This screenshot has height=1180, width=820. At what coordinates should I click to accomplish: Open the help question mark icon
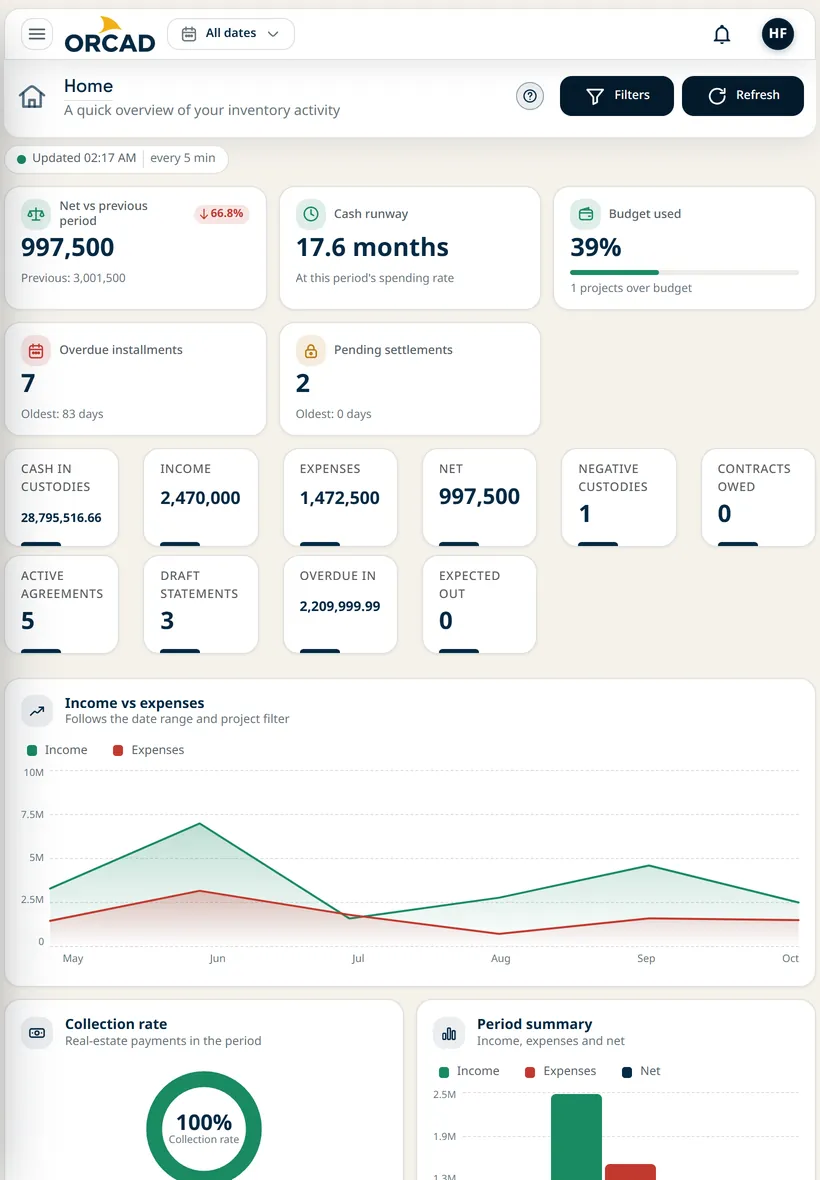pyautogui.click(x=530, y=96)
